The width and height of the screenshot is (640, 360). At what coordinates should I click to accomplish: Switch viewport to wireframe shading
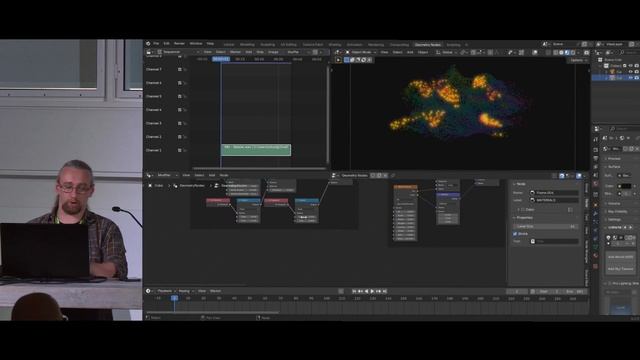[556, 52]
